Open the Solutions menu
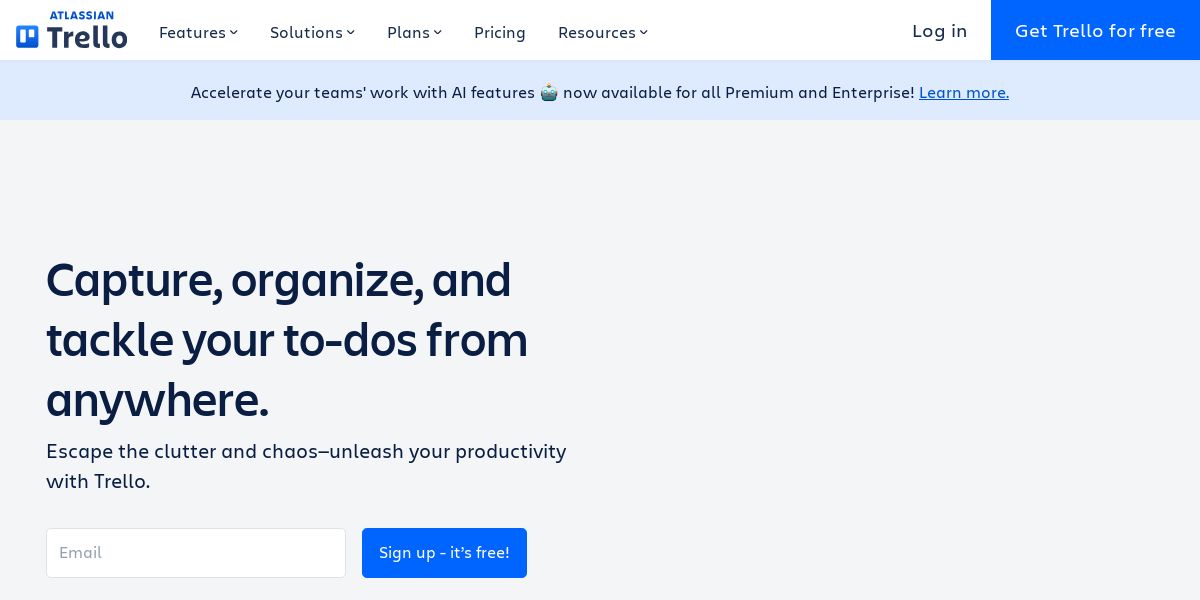1200x600 pixels. (306, 33)
